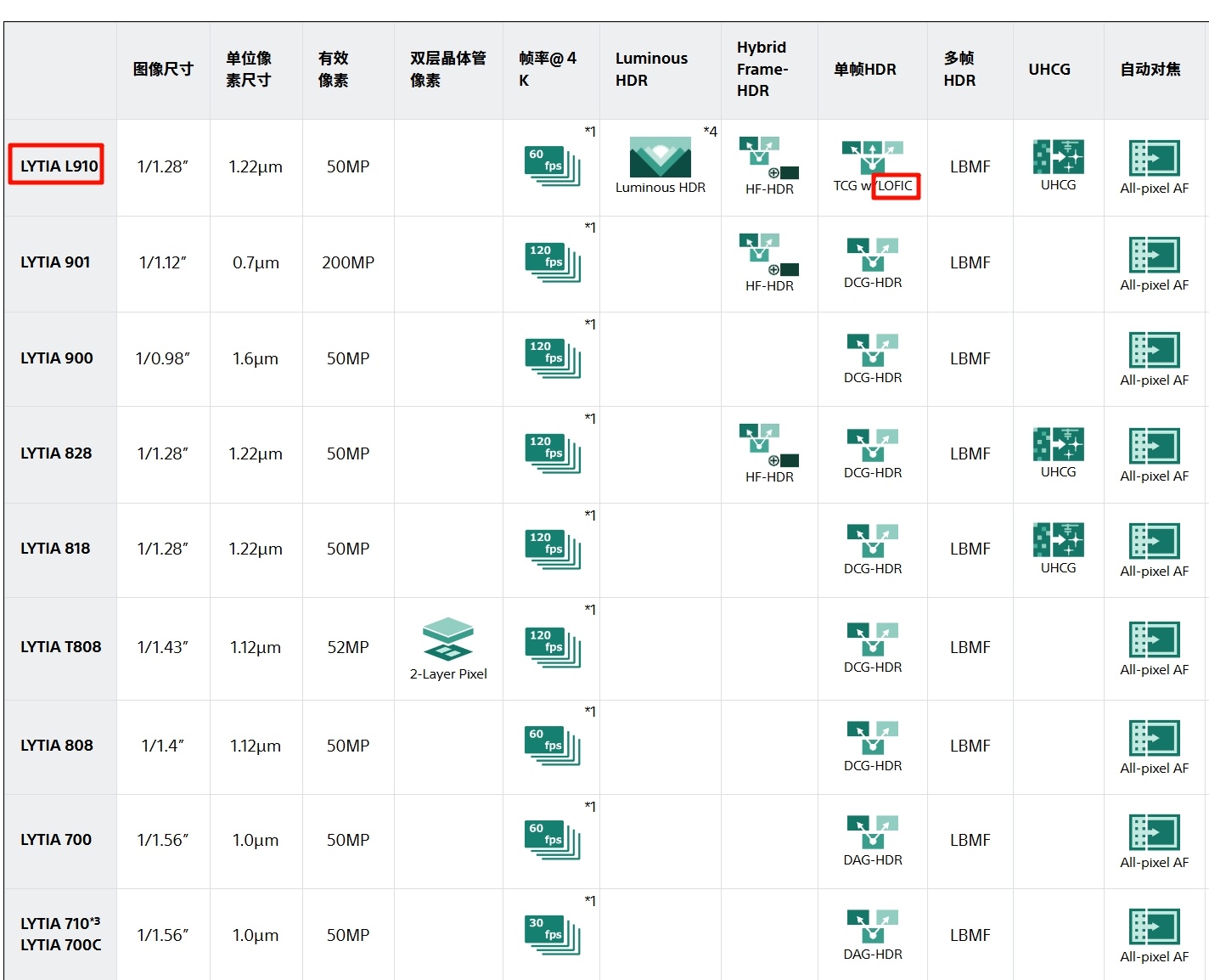The image size is (1209, 980).
Task: Click the 120 fps icon in LYTIA T808 row
Action: point(553,647)
